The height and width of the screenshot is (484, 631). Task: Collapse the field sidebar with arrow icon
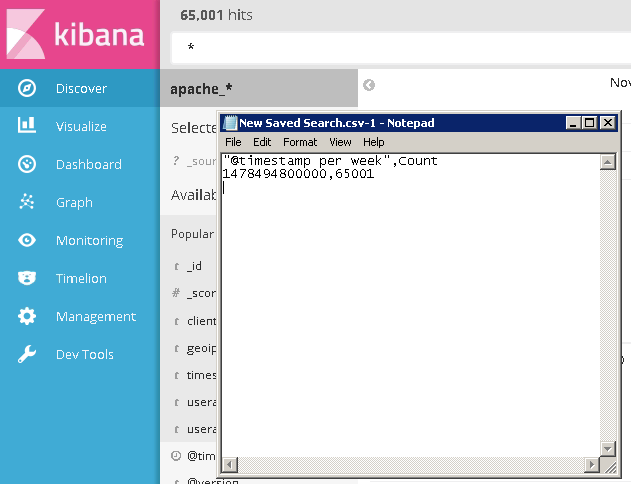(x=369, y=85)
